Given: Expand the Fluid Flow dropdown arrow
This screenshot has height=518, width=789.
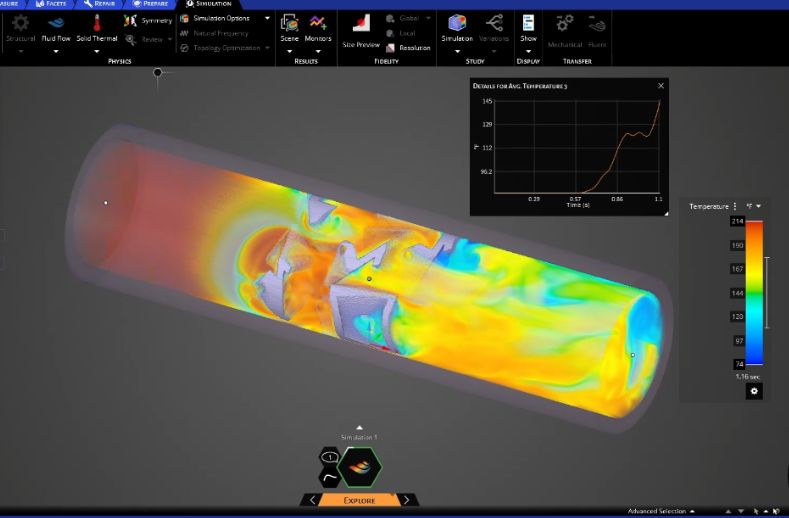Looking at the screenshot, I should tap(56, 51).
